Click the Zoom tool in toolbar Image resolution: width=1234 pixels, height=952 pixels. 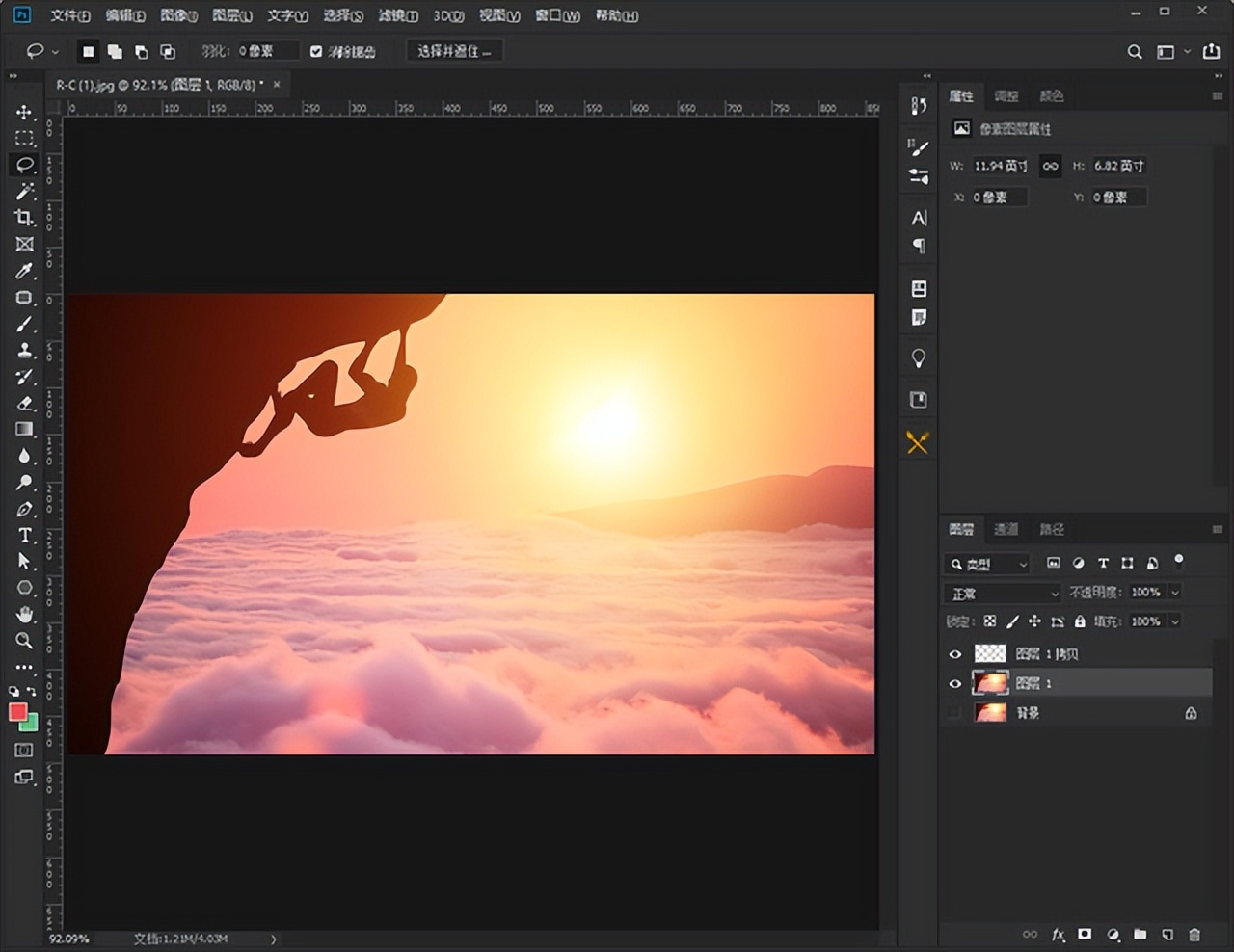25,641
